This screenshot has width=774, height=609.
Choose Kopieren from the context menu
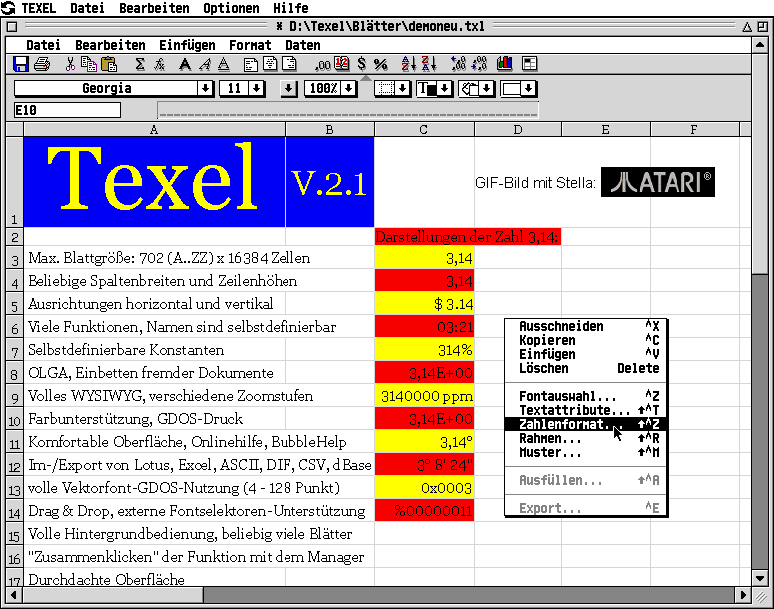click(586, 340)
